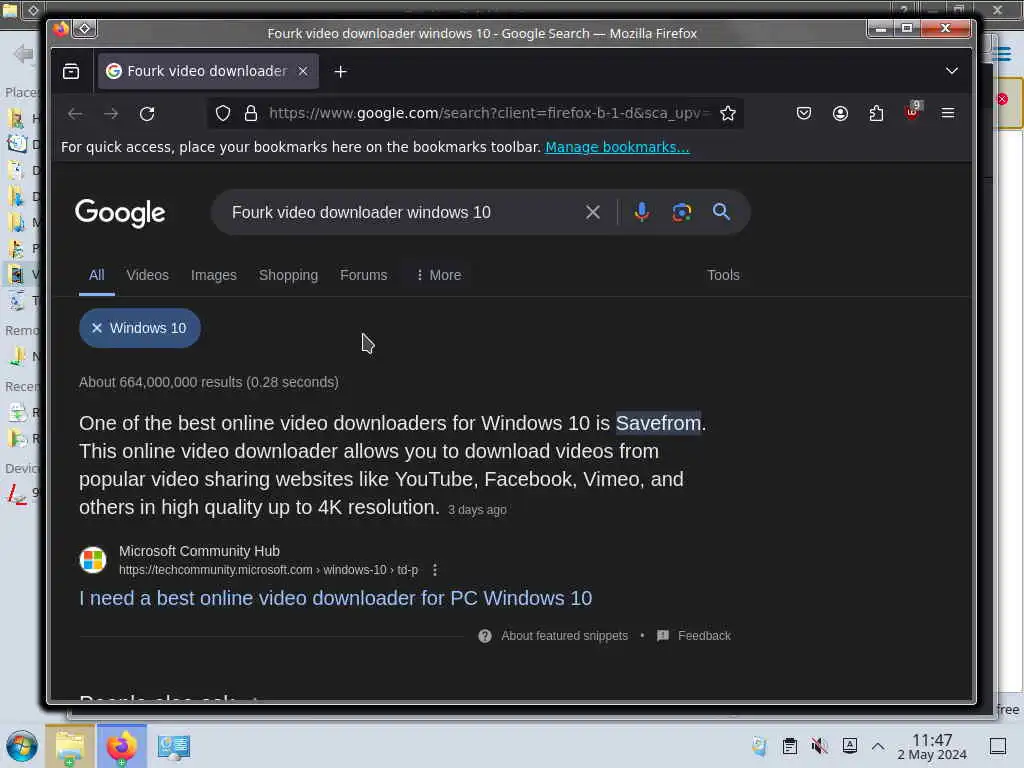Switch to the Images tab
This screenshot has height=768, width=1024.
pyautogui.click(x=214, y=275)
